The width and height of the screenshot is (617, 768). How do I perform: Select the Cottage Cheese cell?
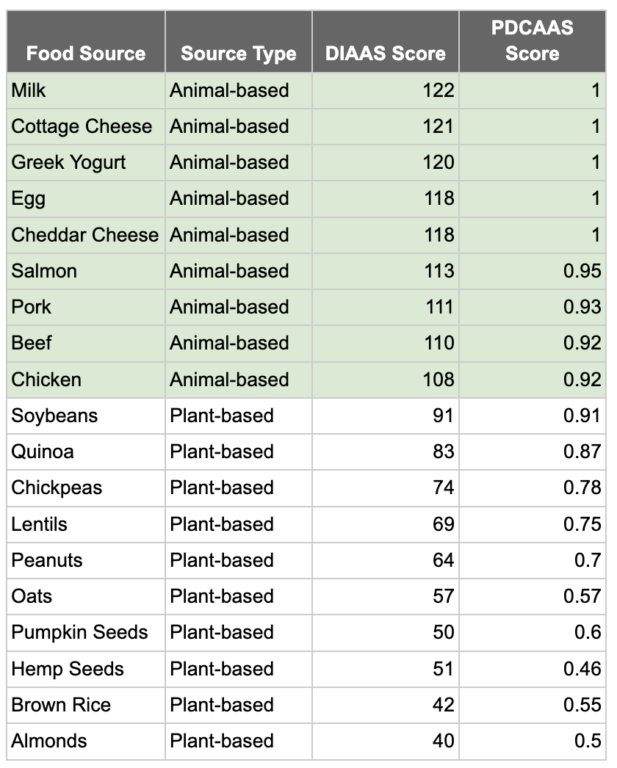(85, 127)
